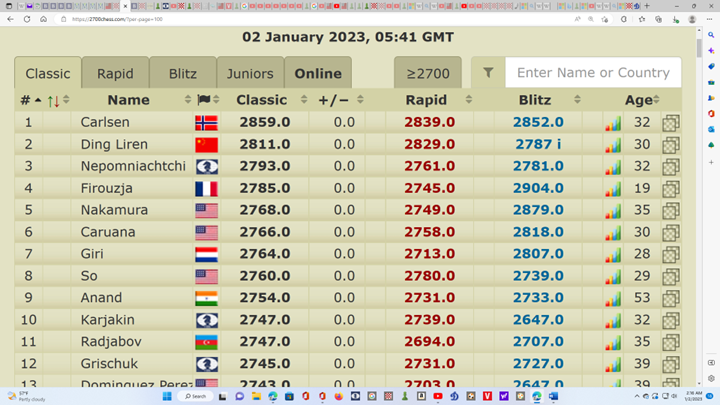
Task: Click Ding Liren's blitz rating 2787
Action: [537, 145]
